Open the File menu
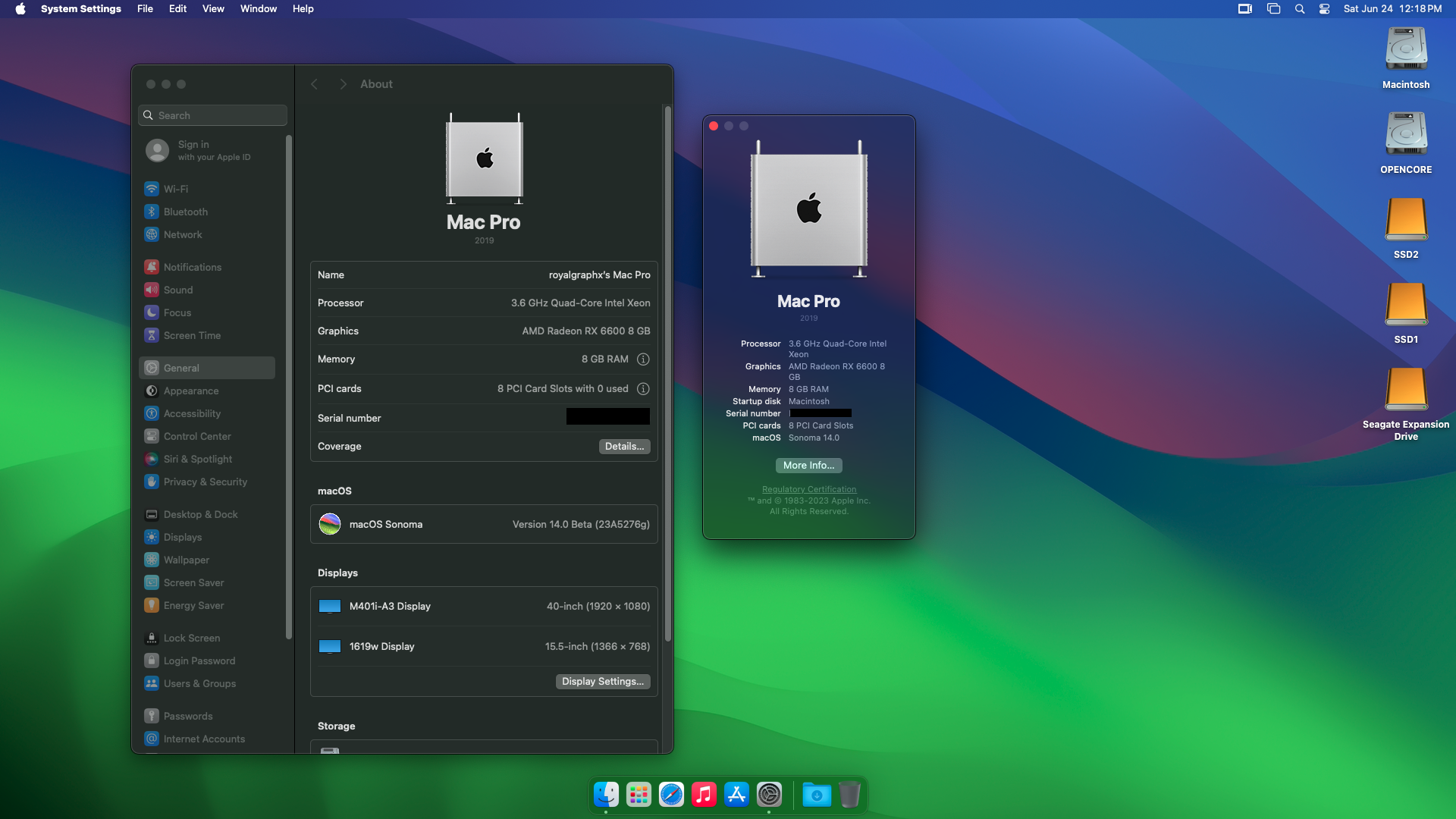The width and height of the screenshot is (1456, 819). point(145,9)
